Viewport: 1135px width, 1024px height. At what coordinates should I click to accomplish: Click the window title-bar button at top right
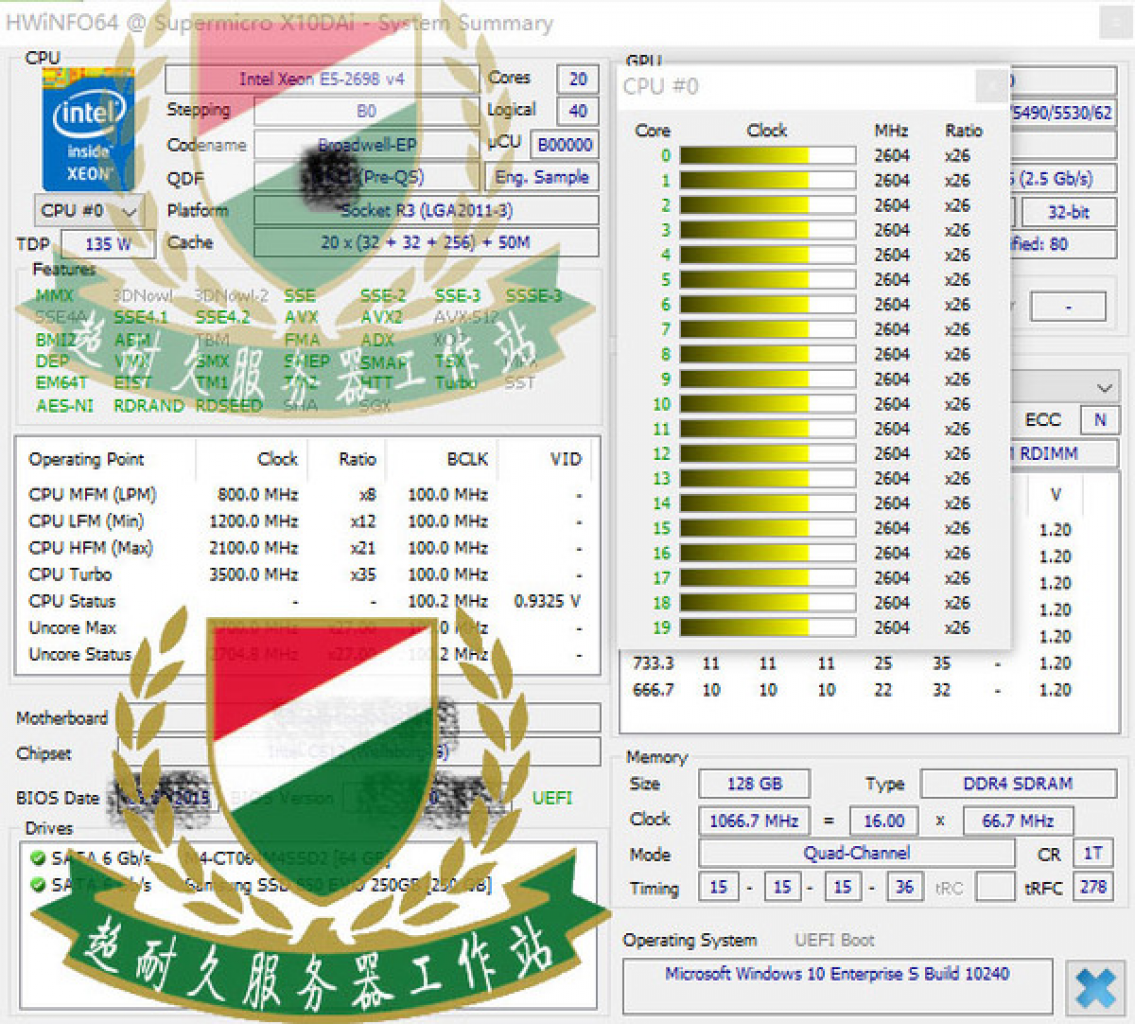(1114, 22)
